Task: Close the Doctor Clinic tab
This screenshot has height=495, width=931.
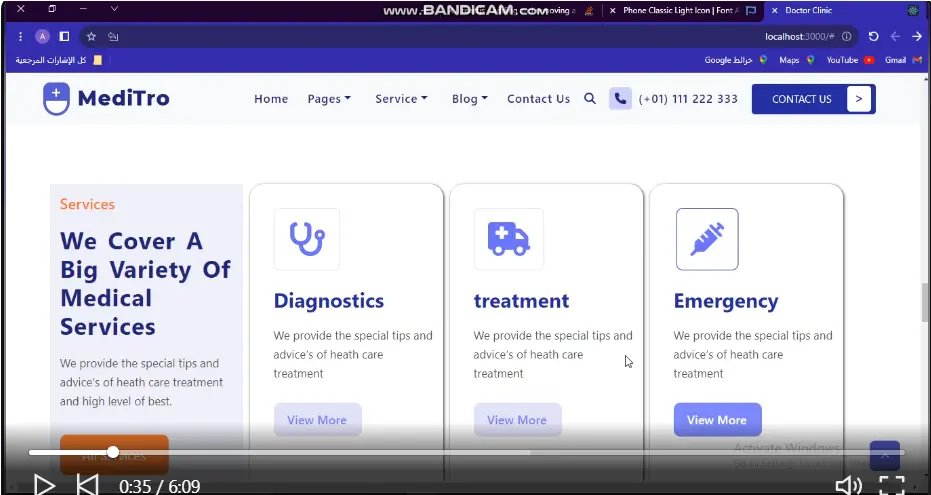Action: pos(774,10)
